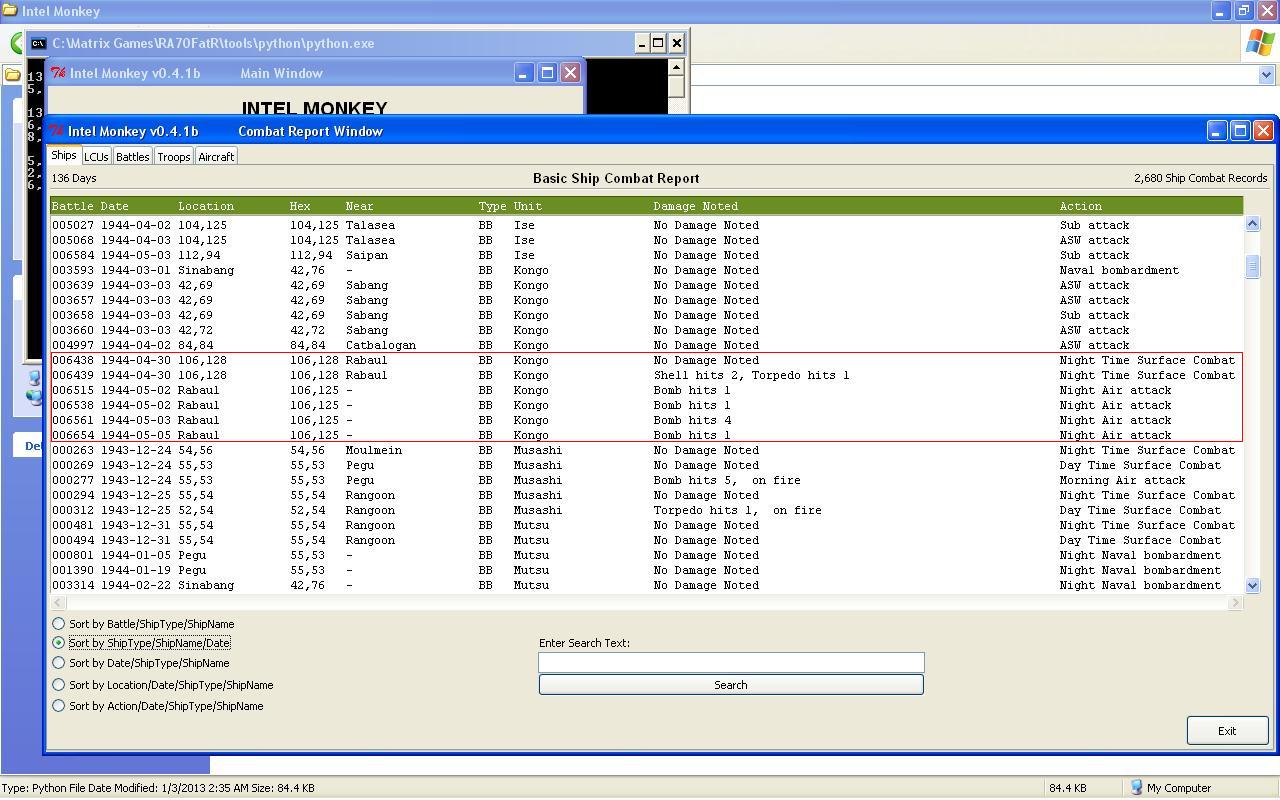Image resolution: width=1280 pixels, height=800 pixels.
Task: Enable Sort by Action/Date/ShipType/ShipName
Action: pyautogui.click(x=58, y=706)
